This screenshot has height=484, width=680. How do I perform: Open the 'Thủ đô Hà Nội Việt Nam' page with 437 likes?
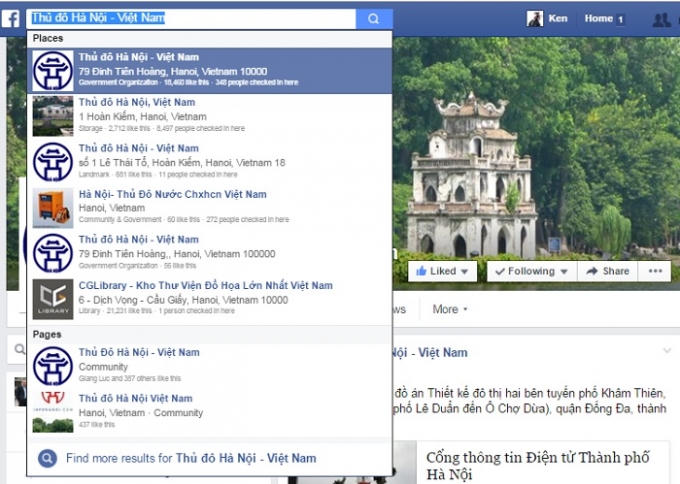pyautogui.click(x=209, y=412)
